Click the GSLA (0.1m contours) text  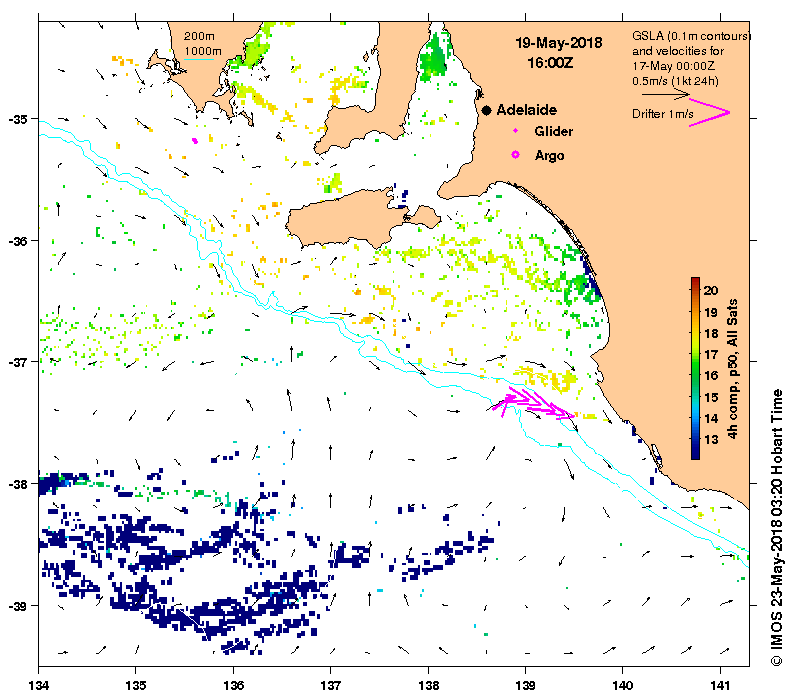691,36
